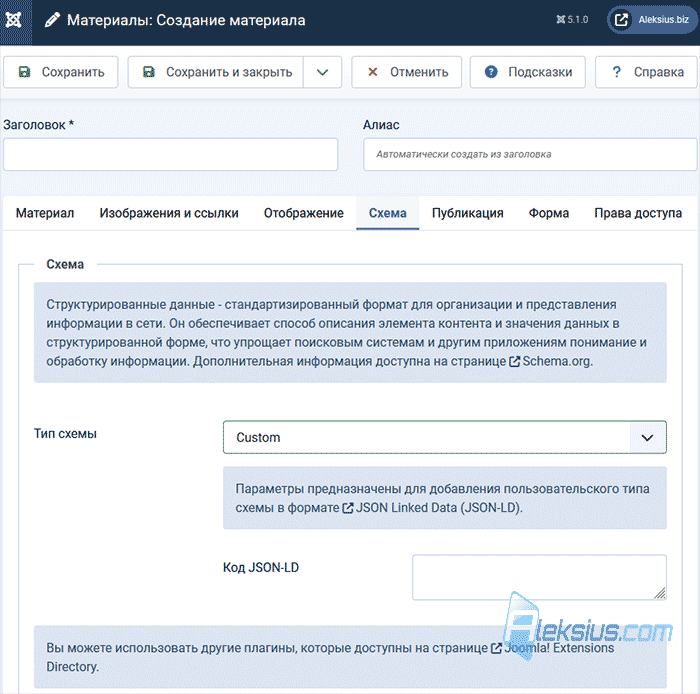Switch to Изображения и ссылки tab
Image resolution: width=700 pixels, height=694 pixels.
[x=169, y=213]
